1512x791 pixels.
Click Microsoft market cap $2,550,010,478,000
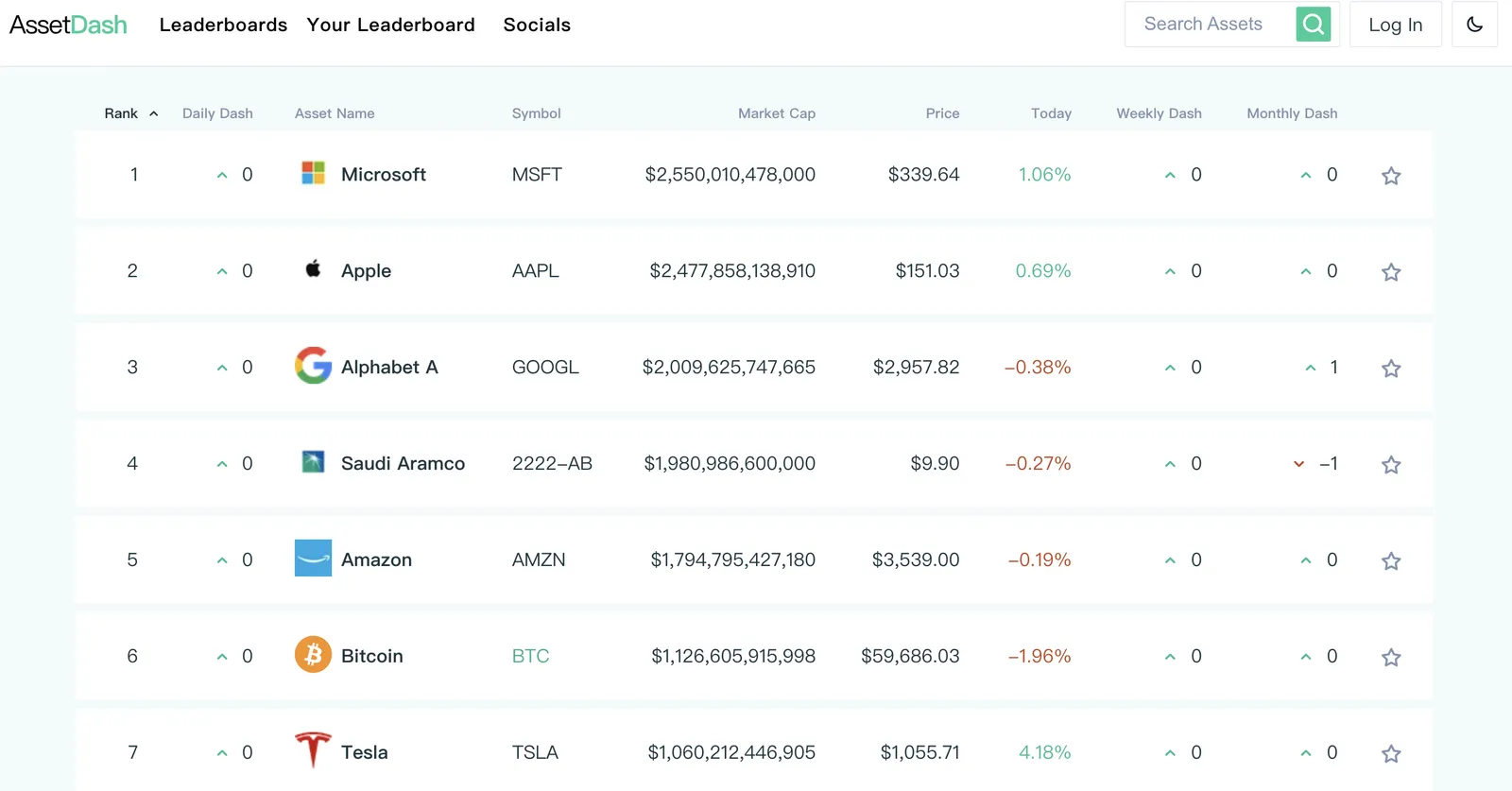click(x=730, y=175)
